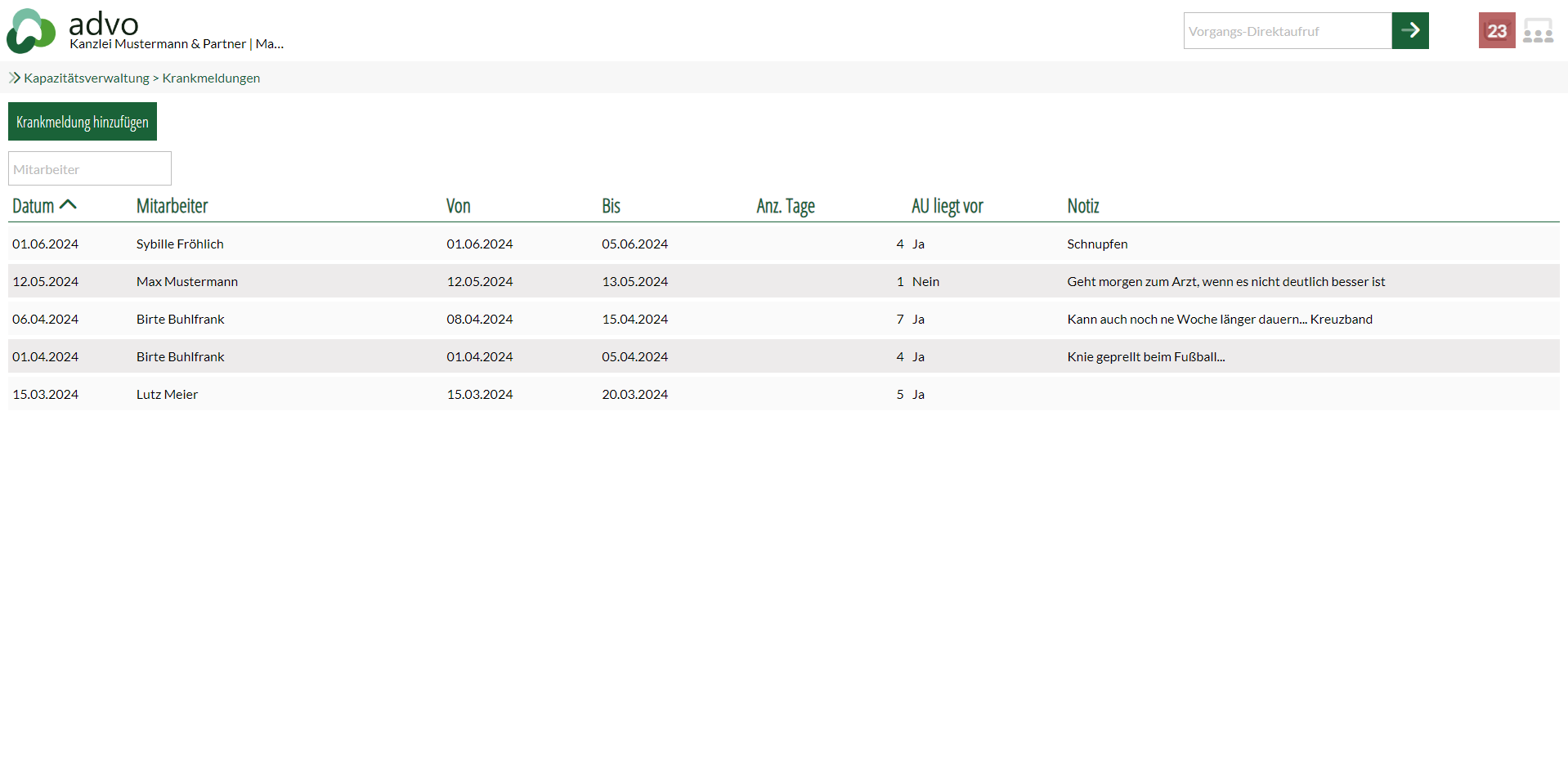The height and width of the screenshot is (783, 1568).
Task: Toggle the Datum sort arrow
Action: coord(69,205)
